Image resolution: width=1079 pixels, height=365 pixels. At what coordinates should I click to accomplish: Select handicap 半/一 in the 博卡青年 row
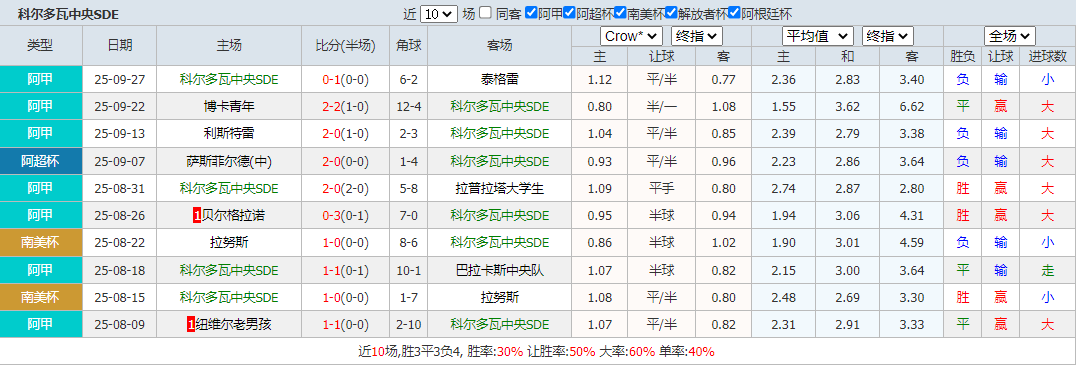click(x=661, y=107)
